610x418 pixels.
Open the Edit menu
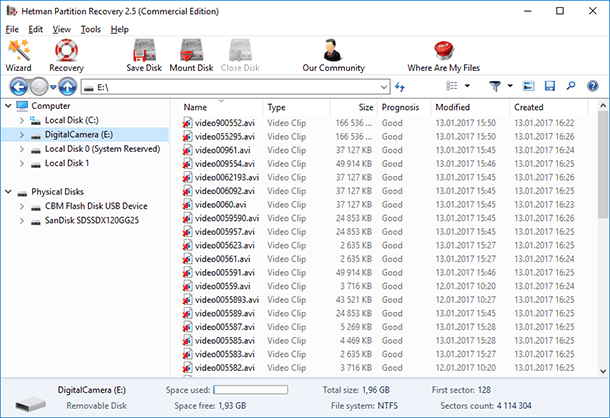point(35,30)
